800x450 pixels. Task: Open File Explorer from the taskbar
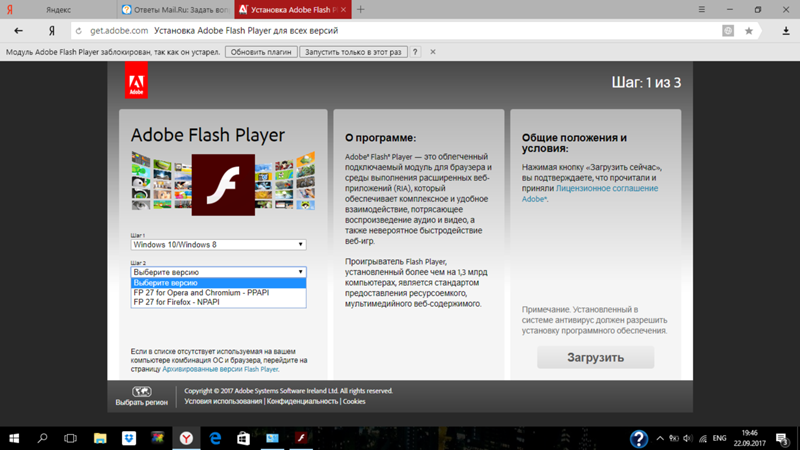(100, 438)
